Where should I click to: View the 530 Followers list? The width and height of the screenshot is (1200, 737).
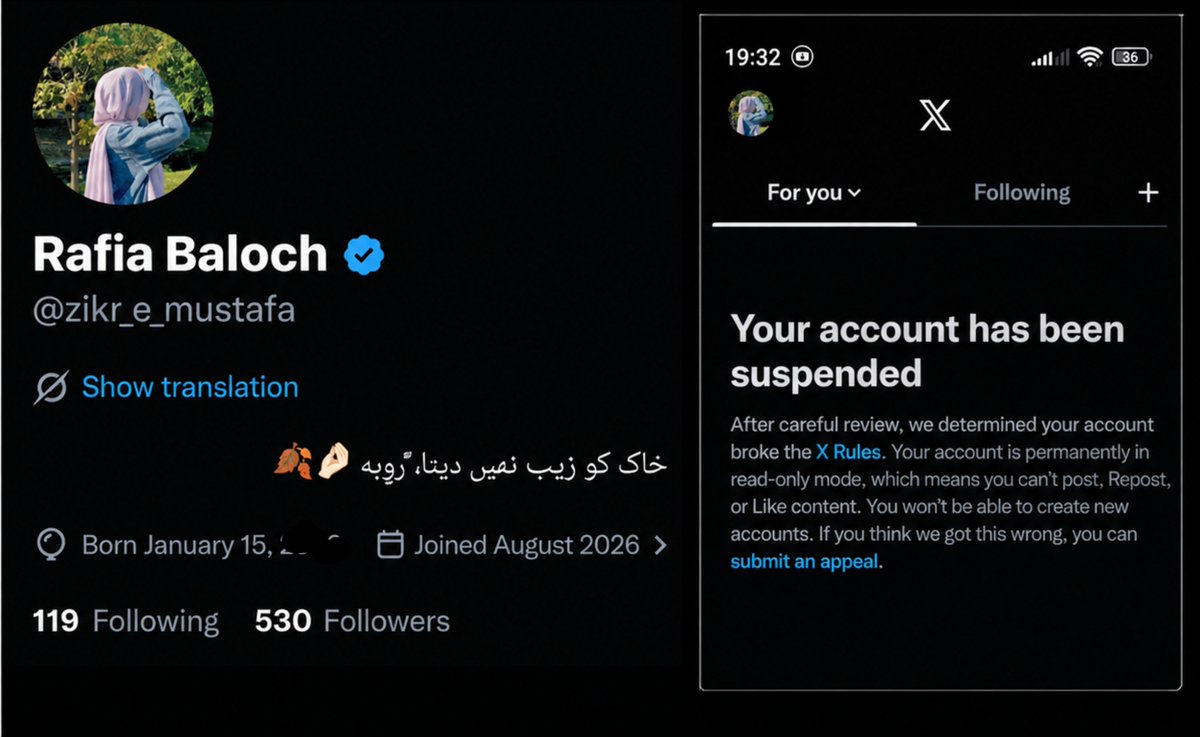point(352,621)
